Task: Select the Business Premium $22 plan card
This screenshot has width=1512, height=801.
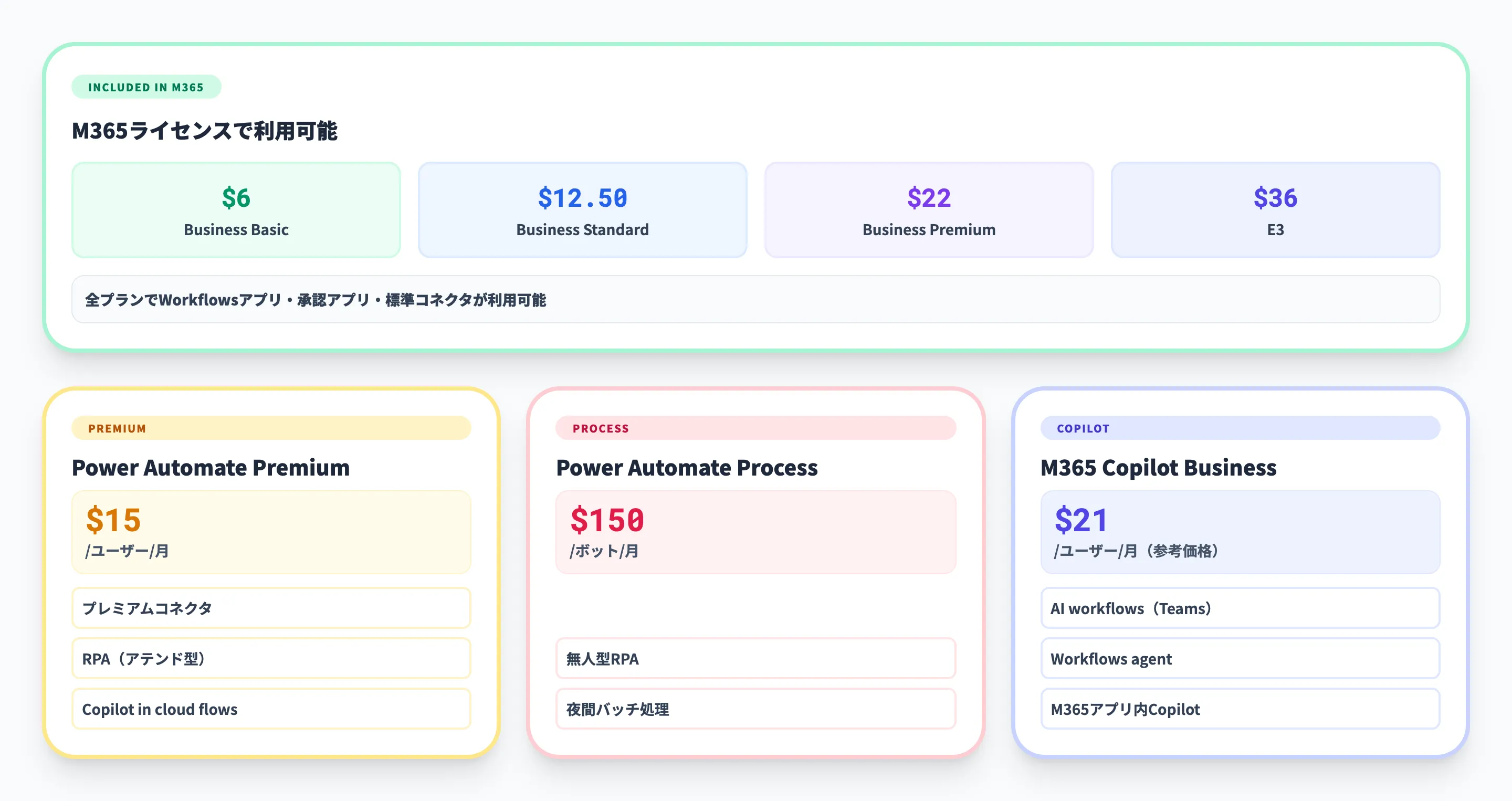Action: (x=928, y=209)
